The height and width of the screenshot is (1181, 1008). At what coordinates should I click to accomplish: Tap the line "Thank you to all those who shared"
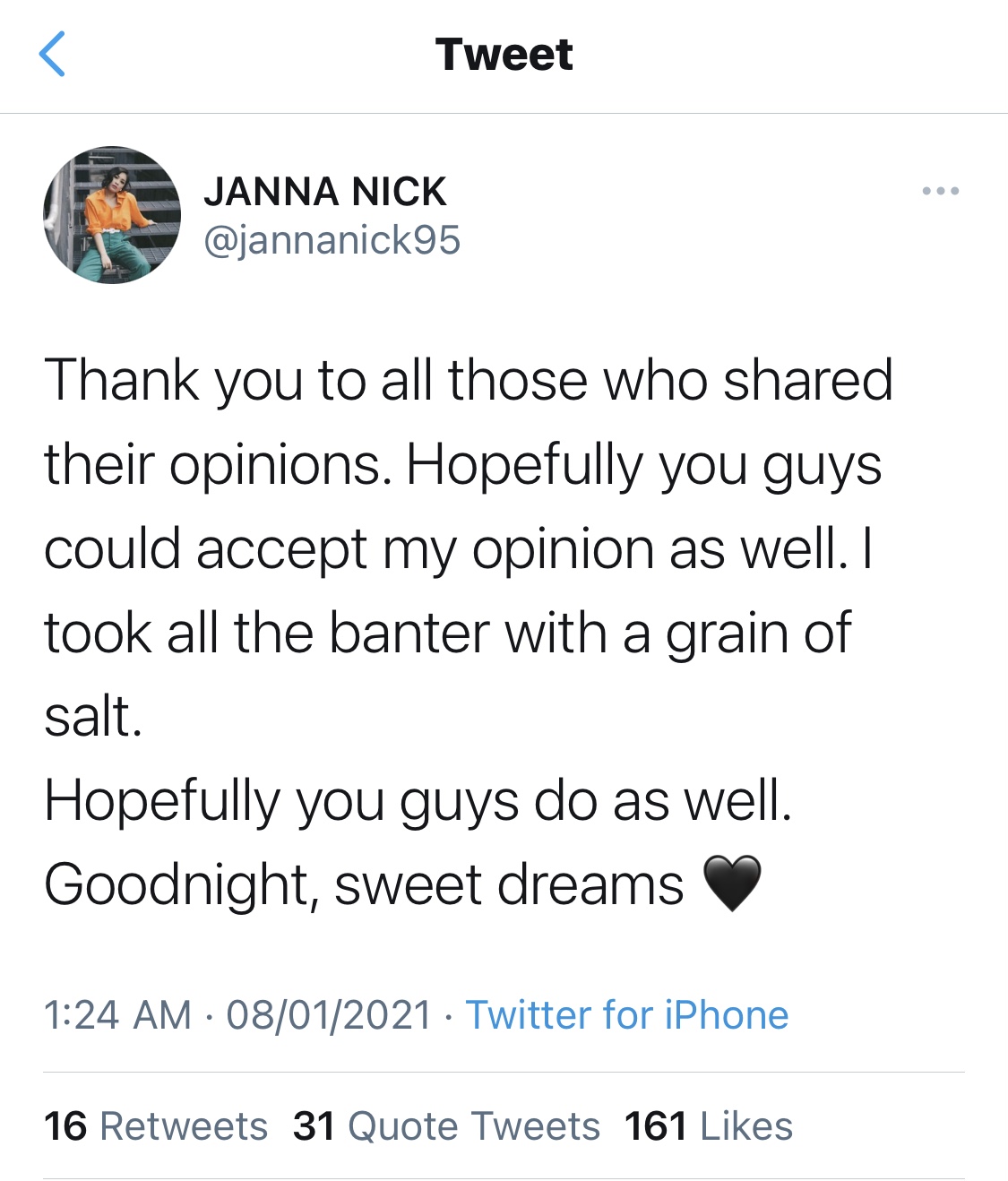coord(468,380)
